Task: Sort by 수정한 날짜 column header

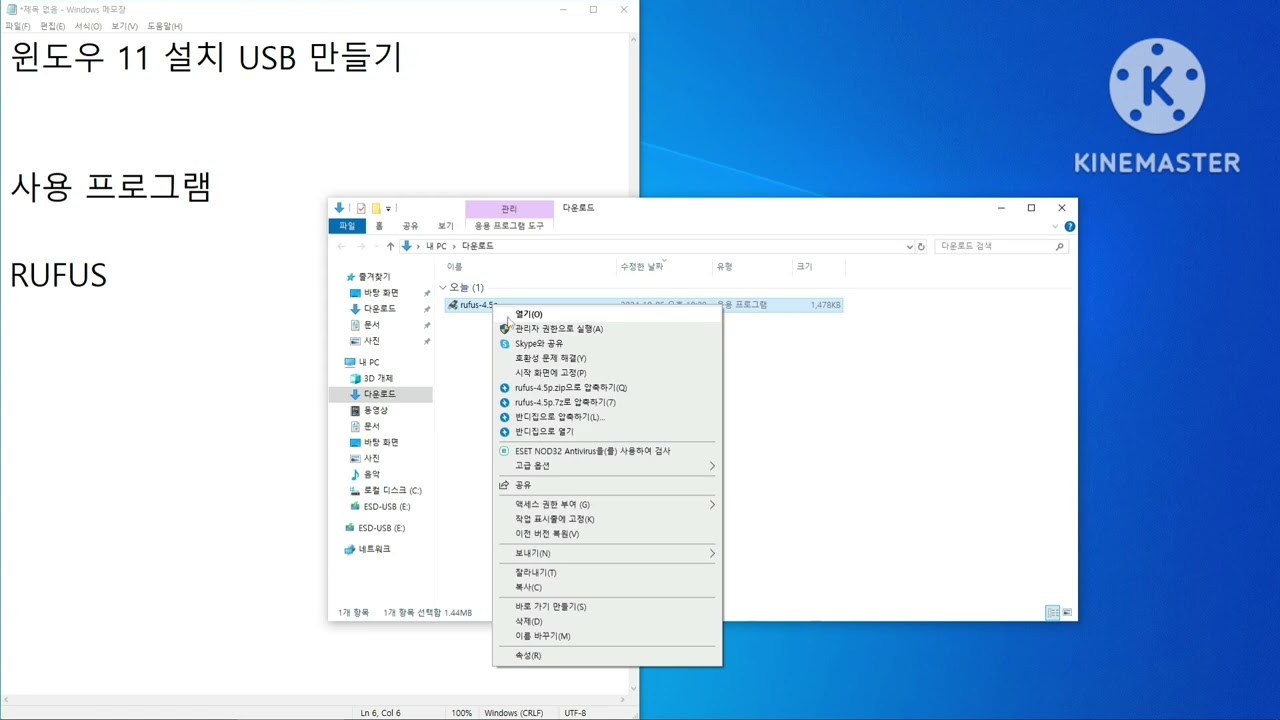Action: (x=642, y=267)
